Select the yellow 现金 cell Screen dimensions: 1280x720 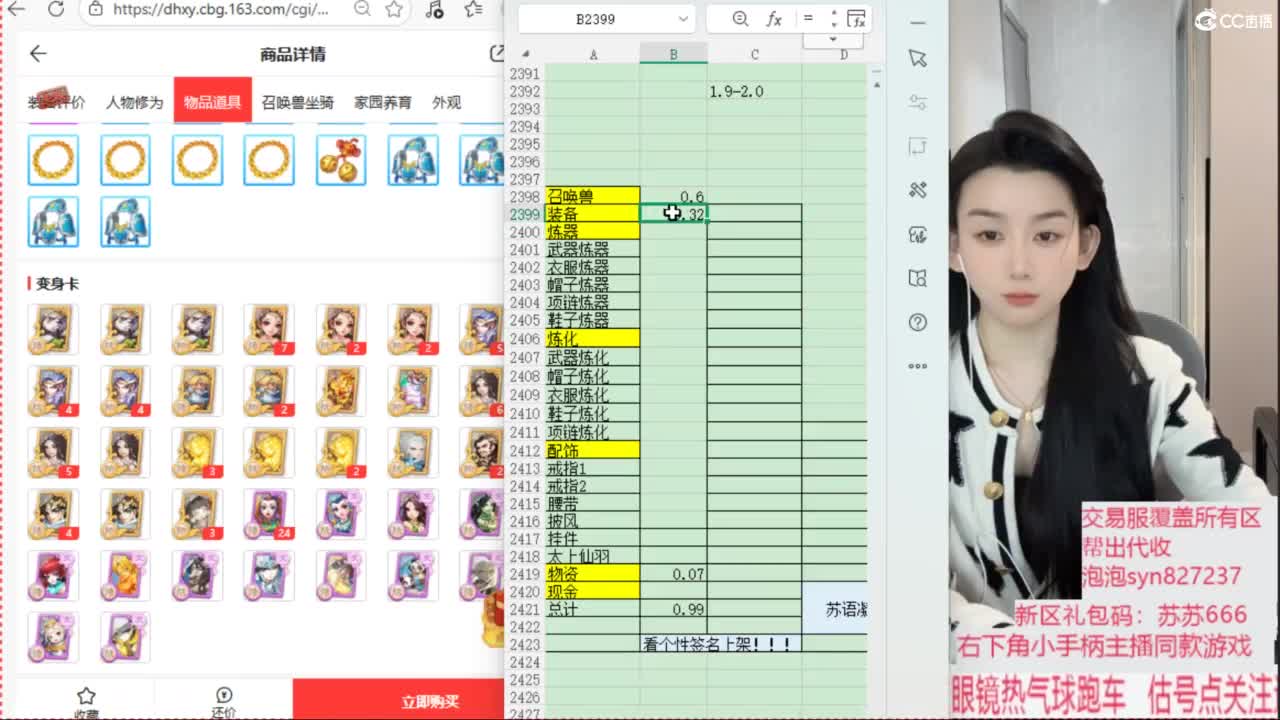point(593,591)
